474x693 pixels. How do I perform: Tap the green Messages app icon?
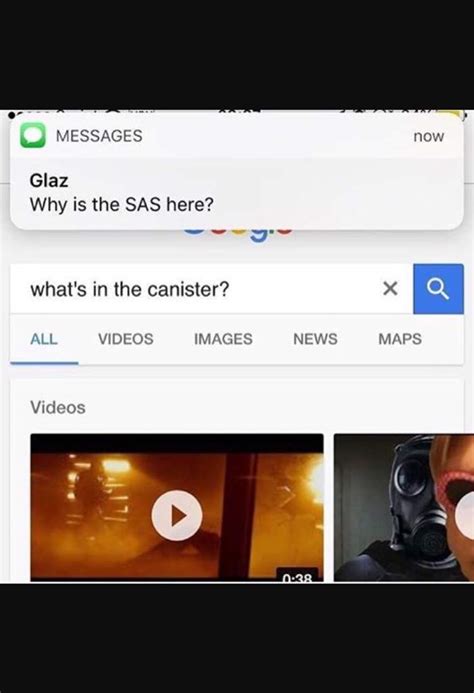coord(33,135)
